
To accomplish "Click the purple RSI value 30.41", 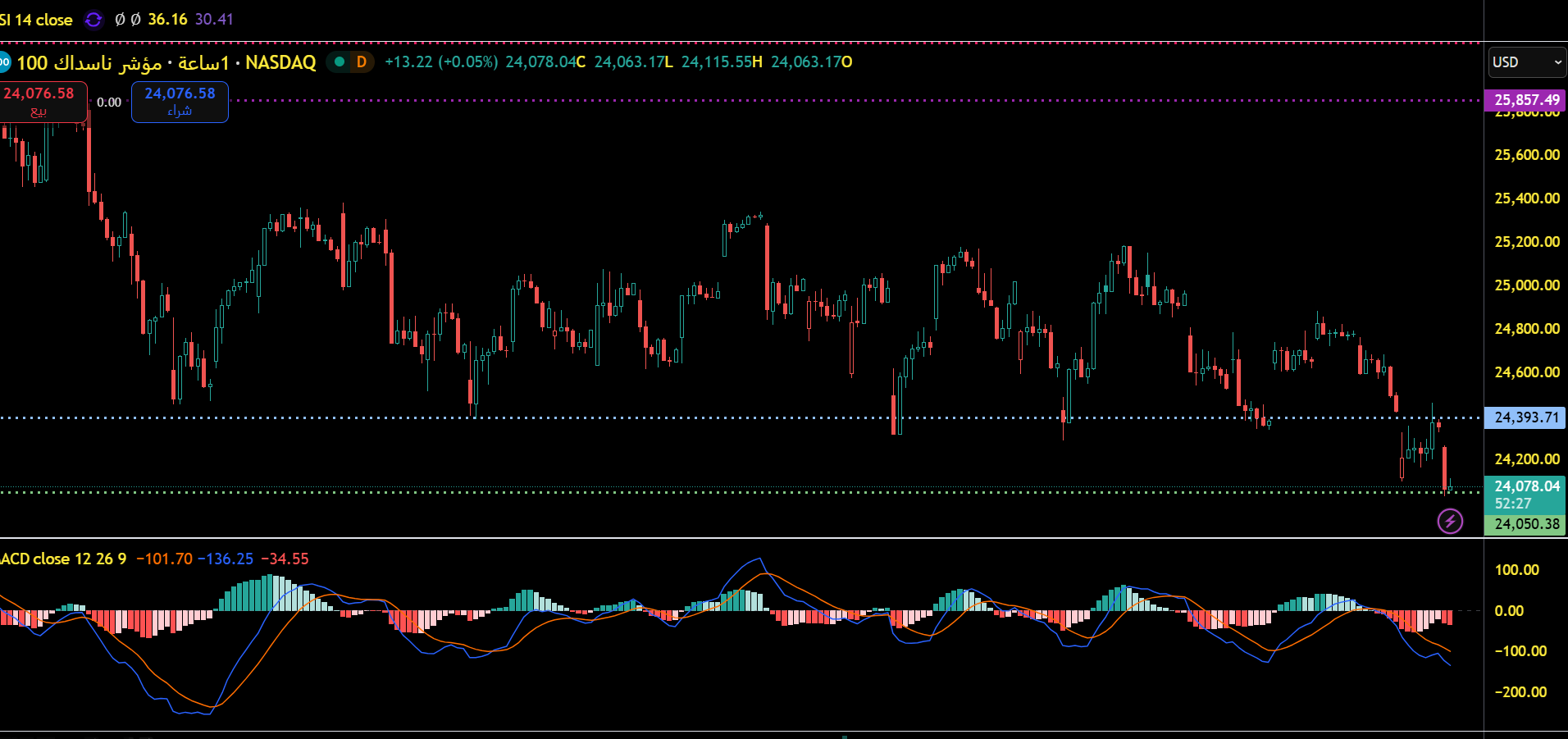I will tap(214, 20).
